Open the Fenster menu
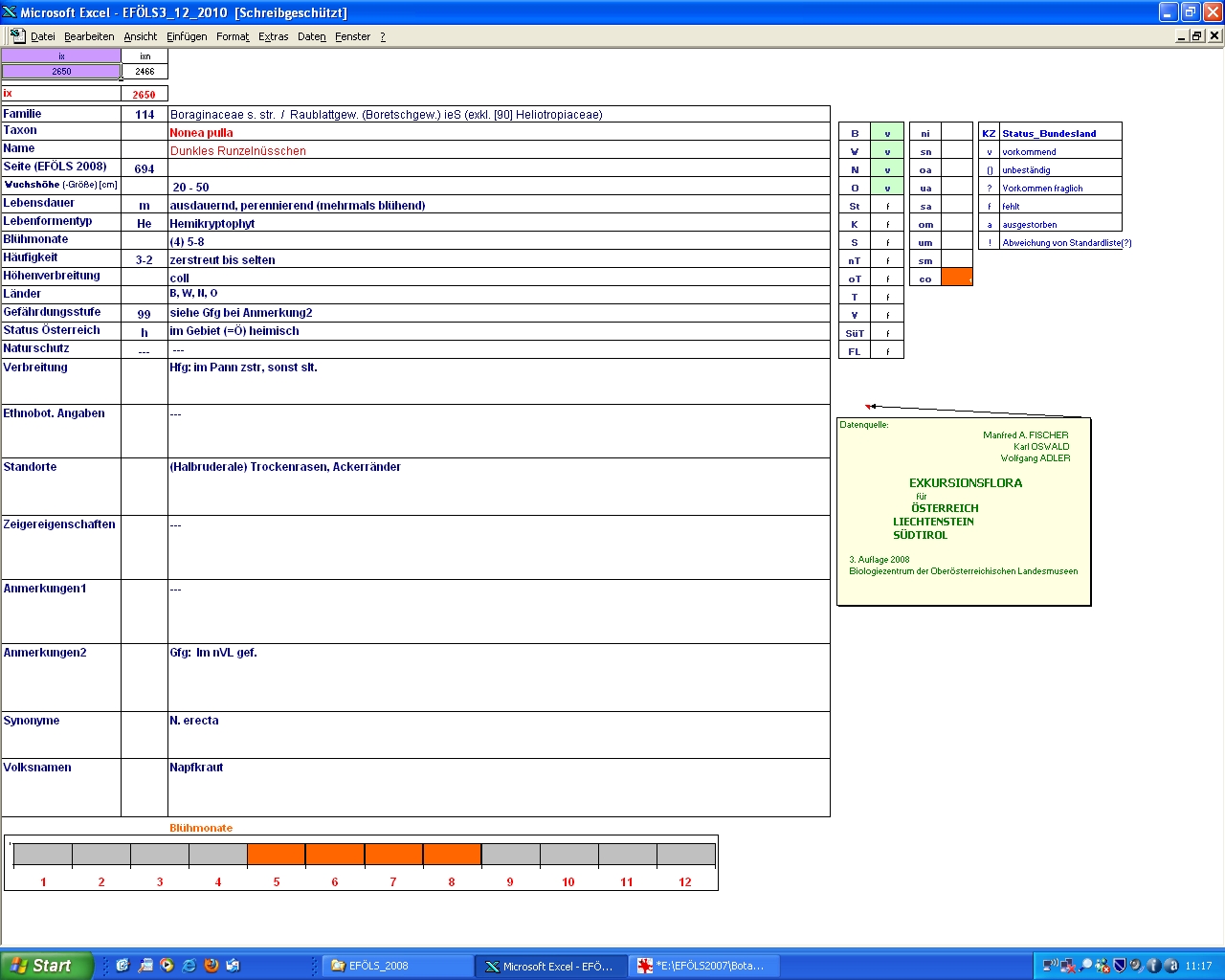 point(352,36)
